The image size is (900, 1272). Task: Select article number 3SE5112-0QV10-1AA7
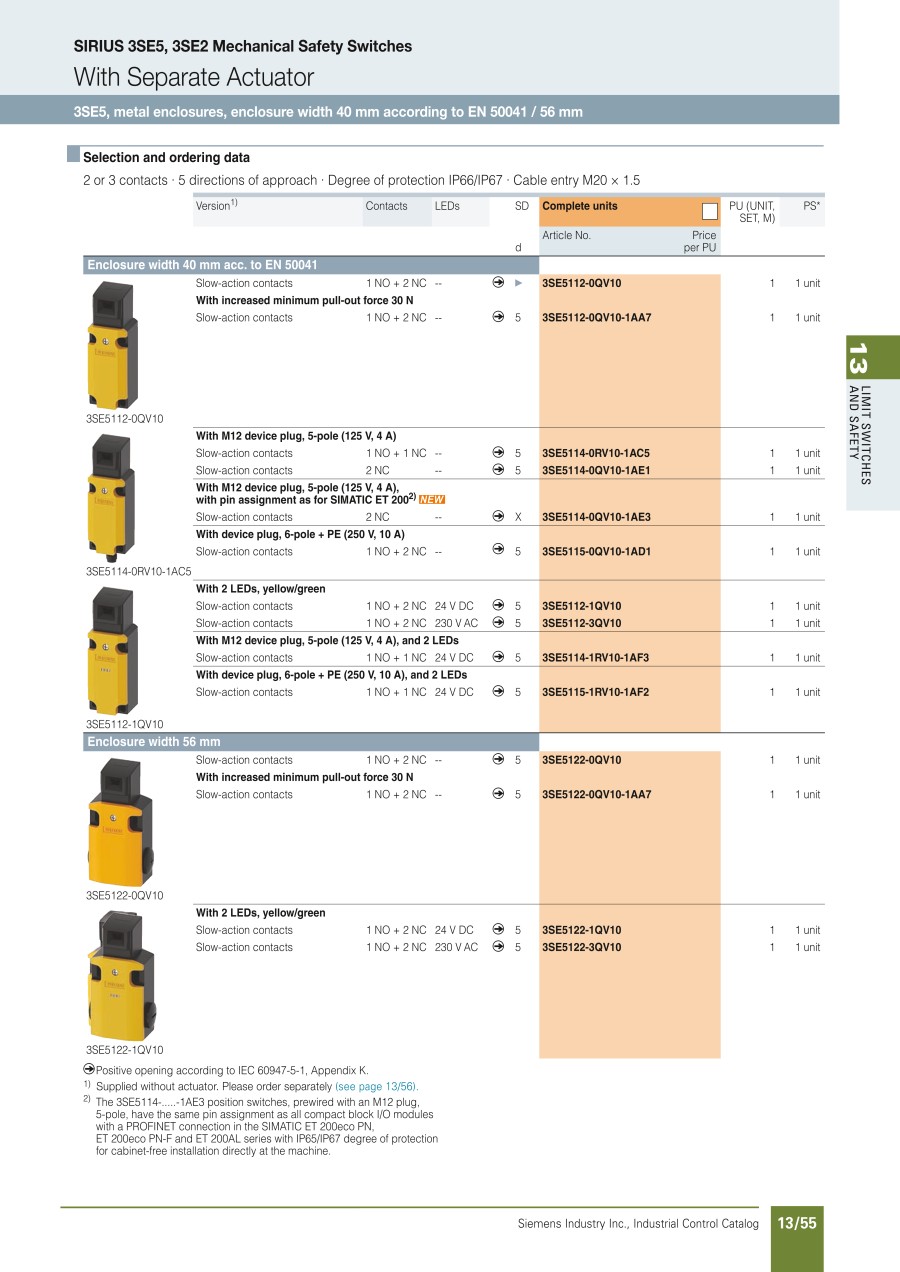(x=596, y=317)
